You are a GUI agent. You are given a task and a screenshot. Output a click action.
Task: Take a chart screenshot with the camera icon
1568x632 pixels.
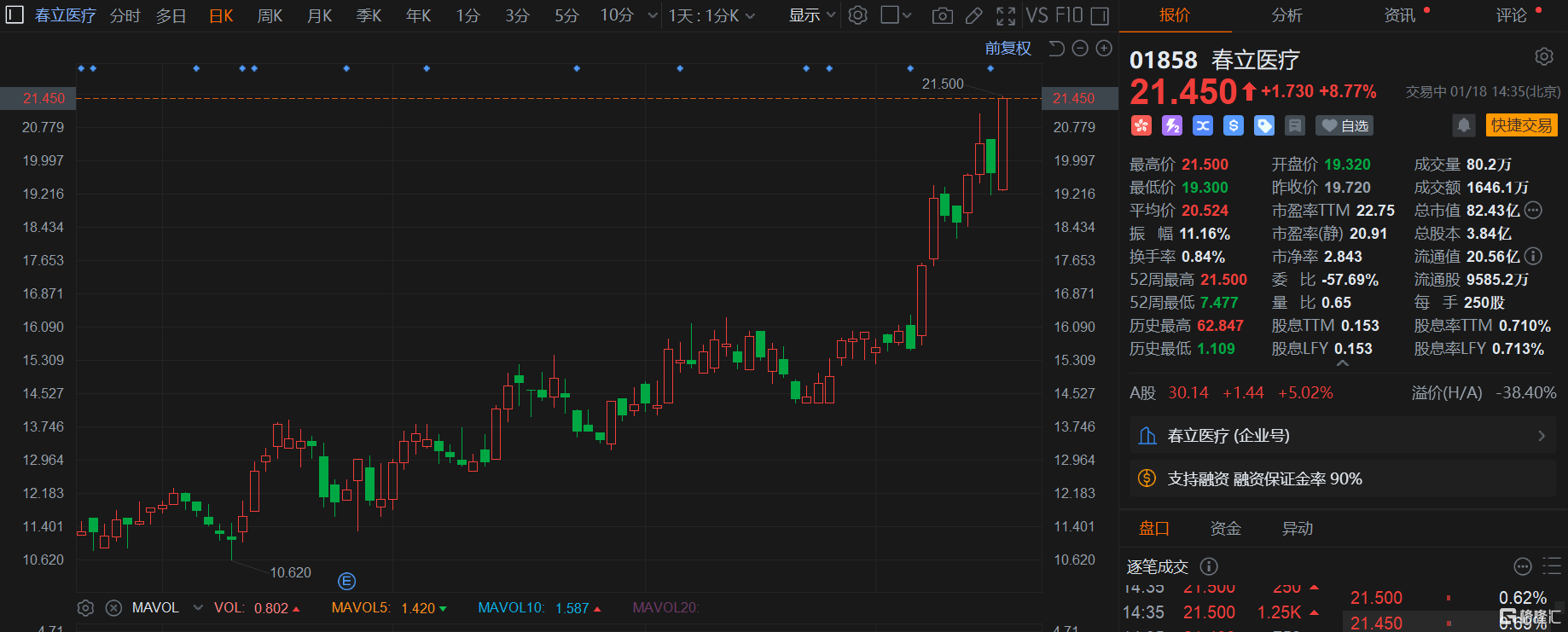[942, 15]
